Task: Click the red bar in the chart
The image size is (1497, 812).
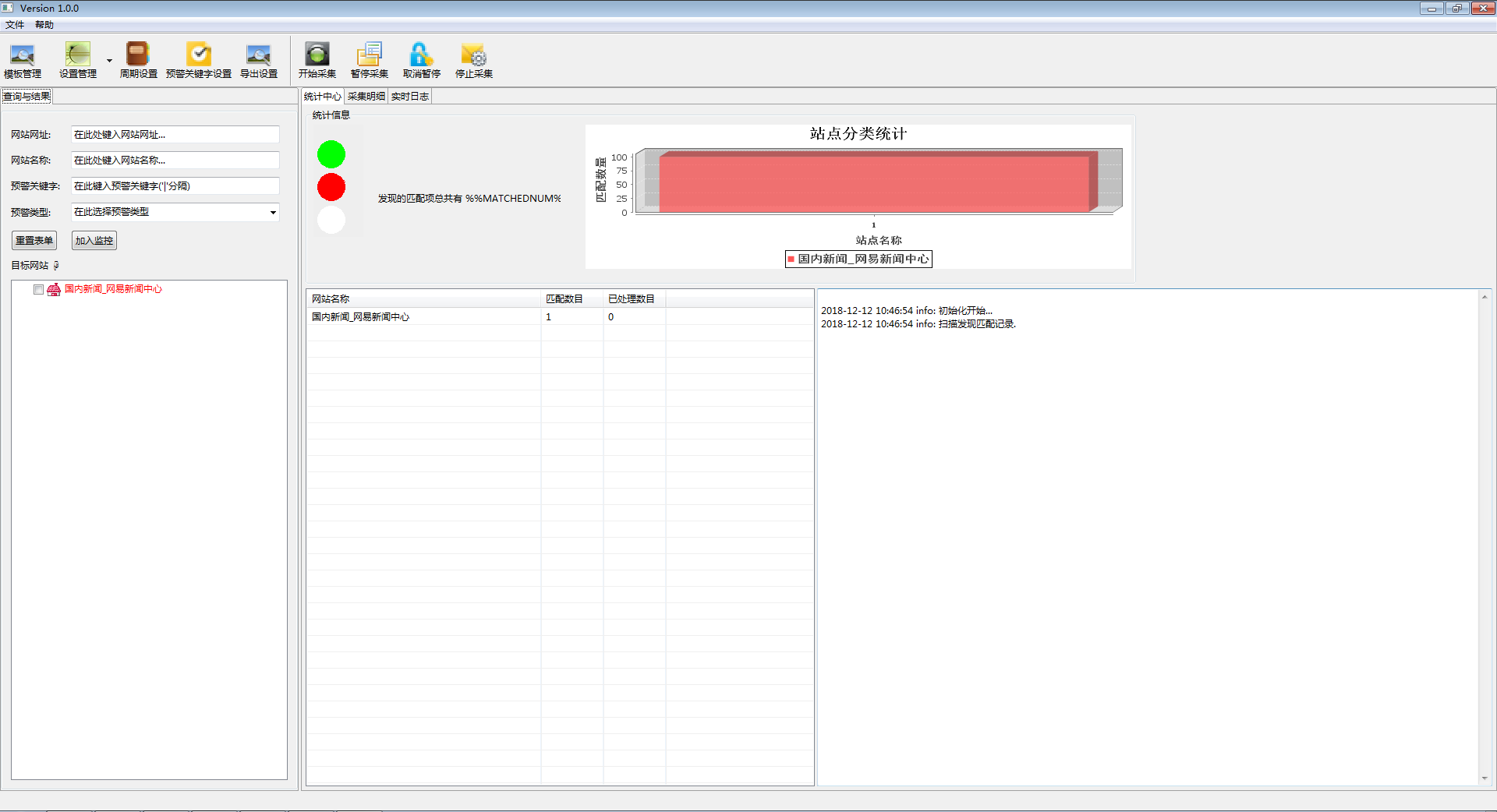Action: pyautogui.click(x=875, y=184)
